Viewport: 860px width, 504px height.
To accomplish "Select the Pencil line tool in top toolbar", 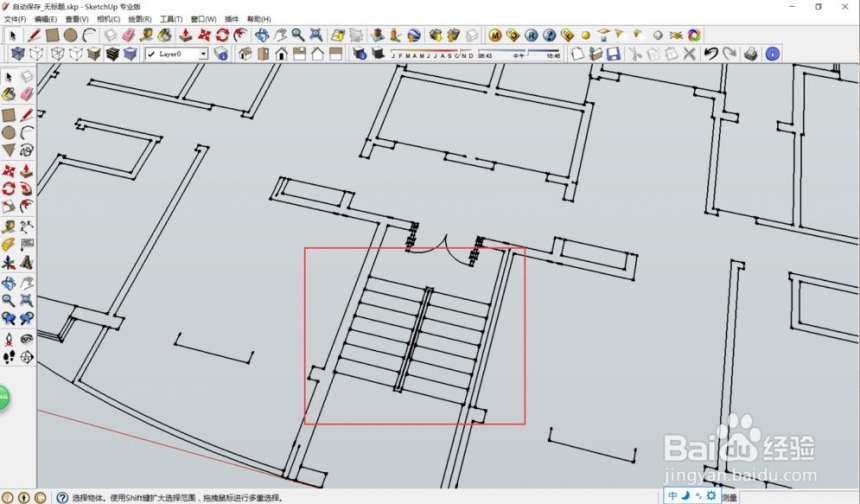I will point(34,36).
